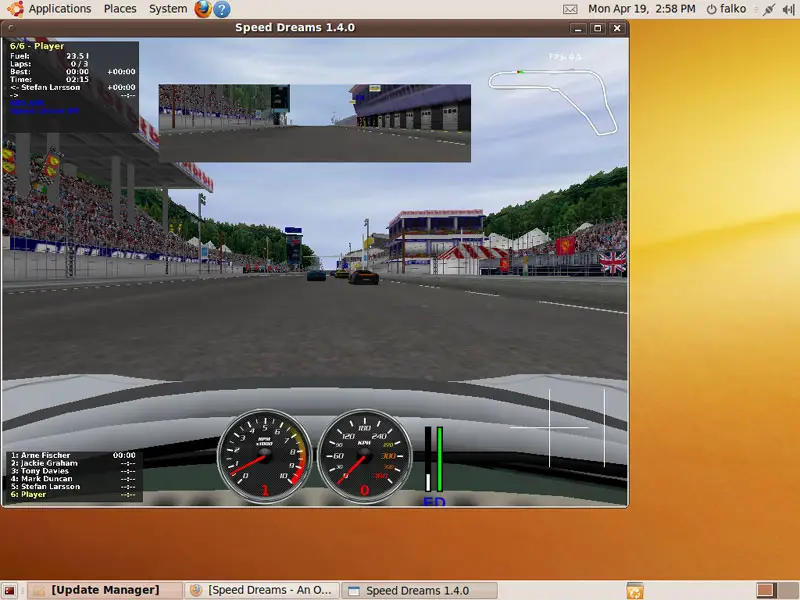Viewport: 800px width, 600px height.
Task: Click the rear-view mirror display
Action: click(x=315, y=123)
